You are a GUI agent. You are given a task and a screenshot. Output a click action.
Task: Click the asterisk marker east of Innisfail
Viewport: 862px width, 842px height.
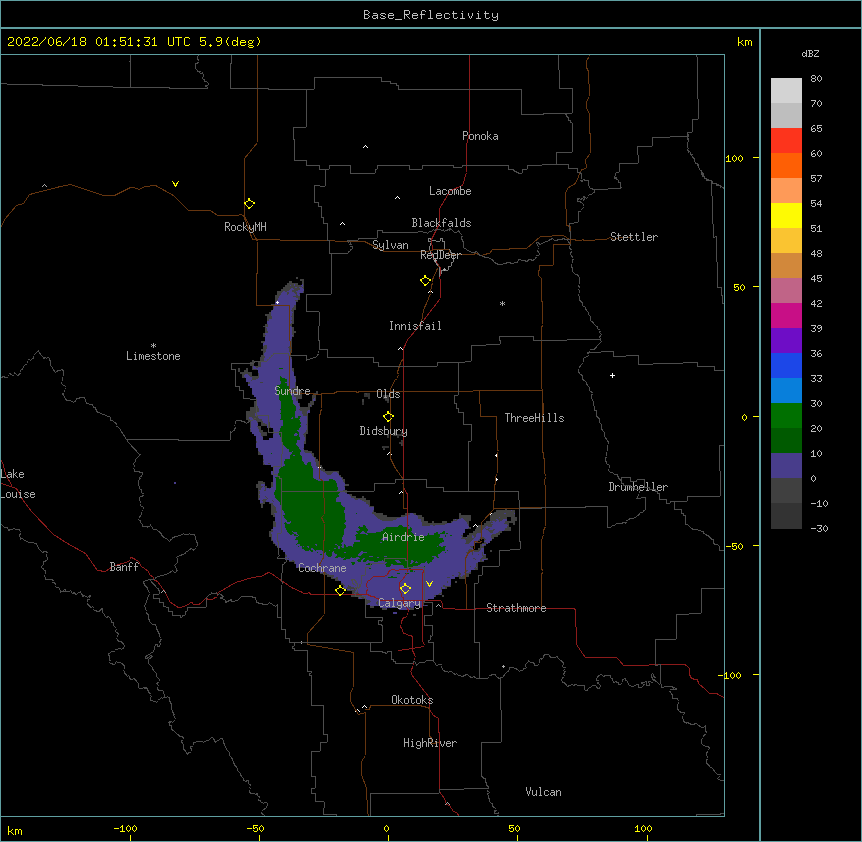pyautogui.click(x=502, y=303)
